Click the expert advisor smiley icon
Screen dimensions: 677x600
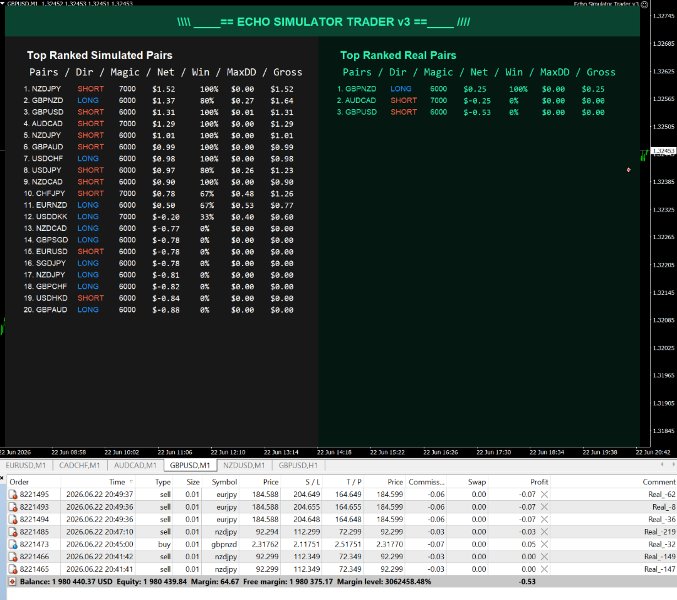coord(644,4)
